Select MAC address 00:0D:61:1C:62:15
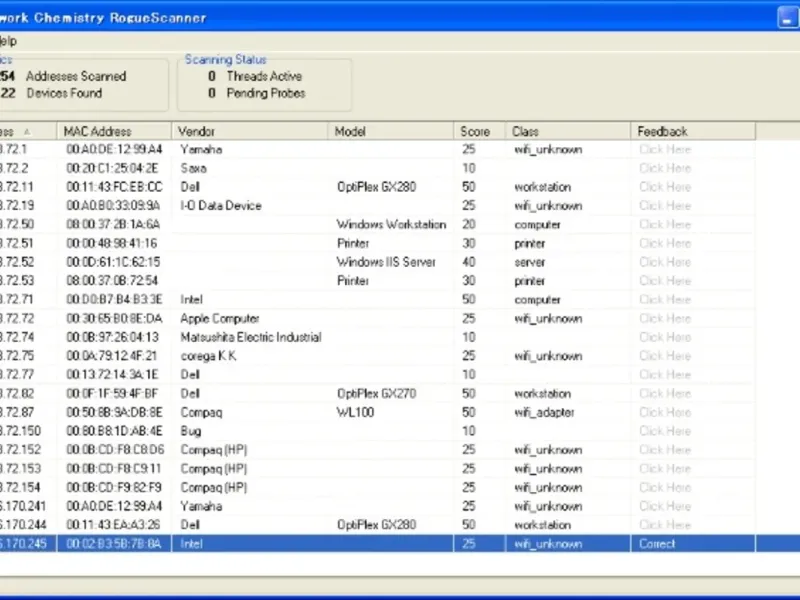 [x=113, y=262]
